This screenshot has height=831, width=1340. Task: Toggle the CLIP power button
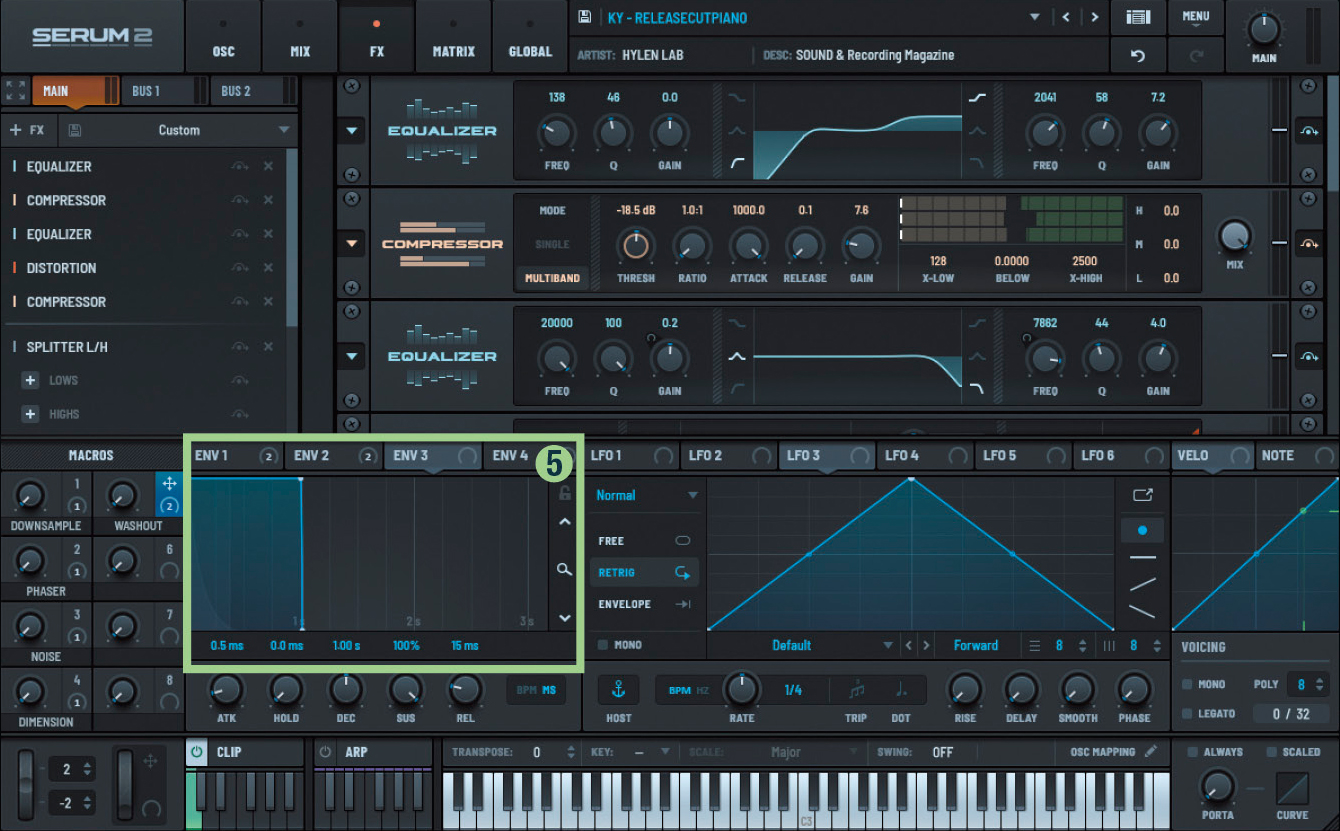197,752
